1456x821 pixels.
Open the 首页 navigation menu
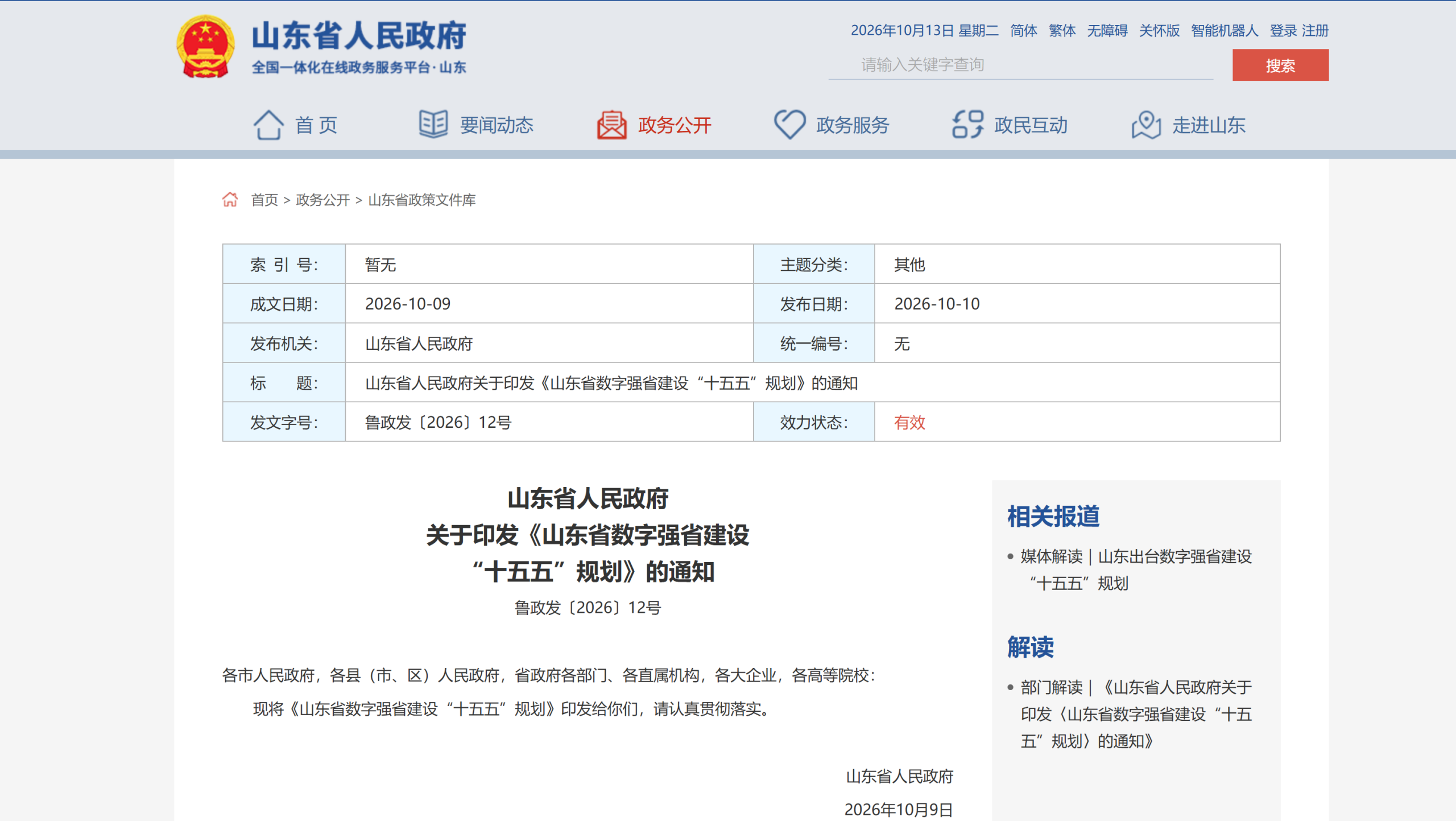pos(316,125)
